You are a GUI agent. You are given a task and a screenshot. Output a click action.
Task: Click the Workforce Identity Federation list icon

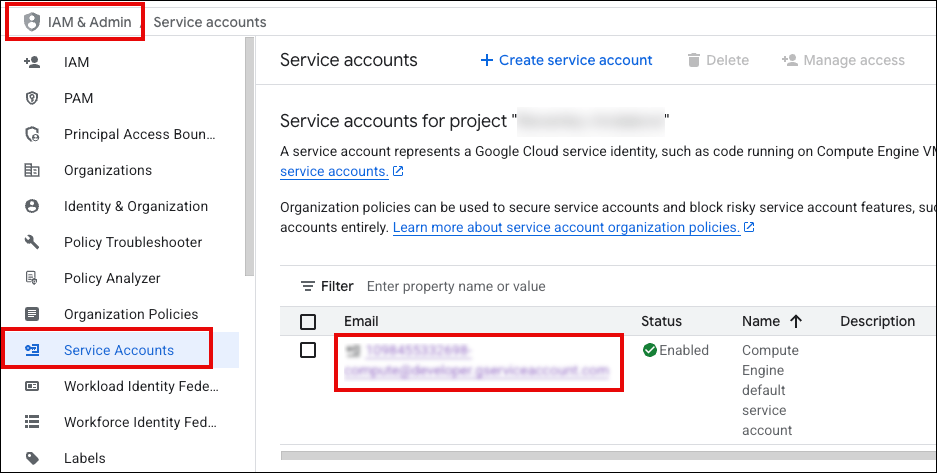[x=32, y=422]
